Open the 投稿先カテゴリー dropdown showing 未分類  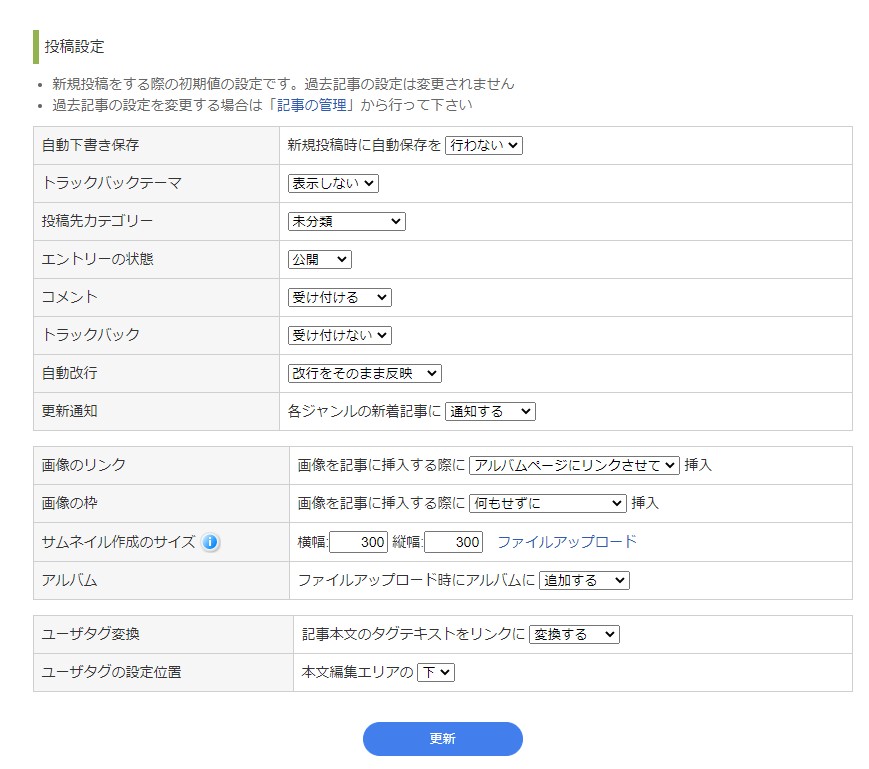[x=346, y=221]
